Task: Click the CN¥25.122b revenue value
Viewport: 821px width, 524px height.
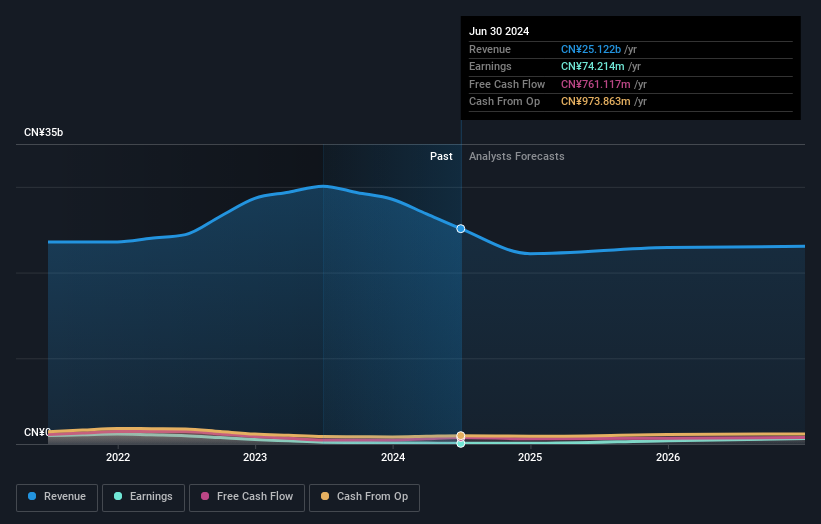Action: click(x=591, y=49)
